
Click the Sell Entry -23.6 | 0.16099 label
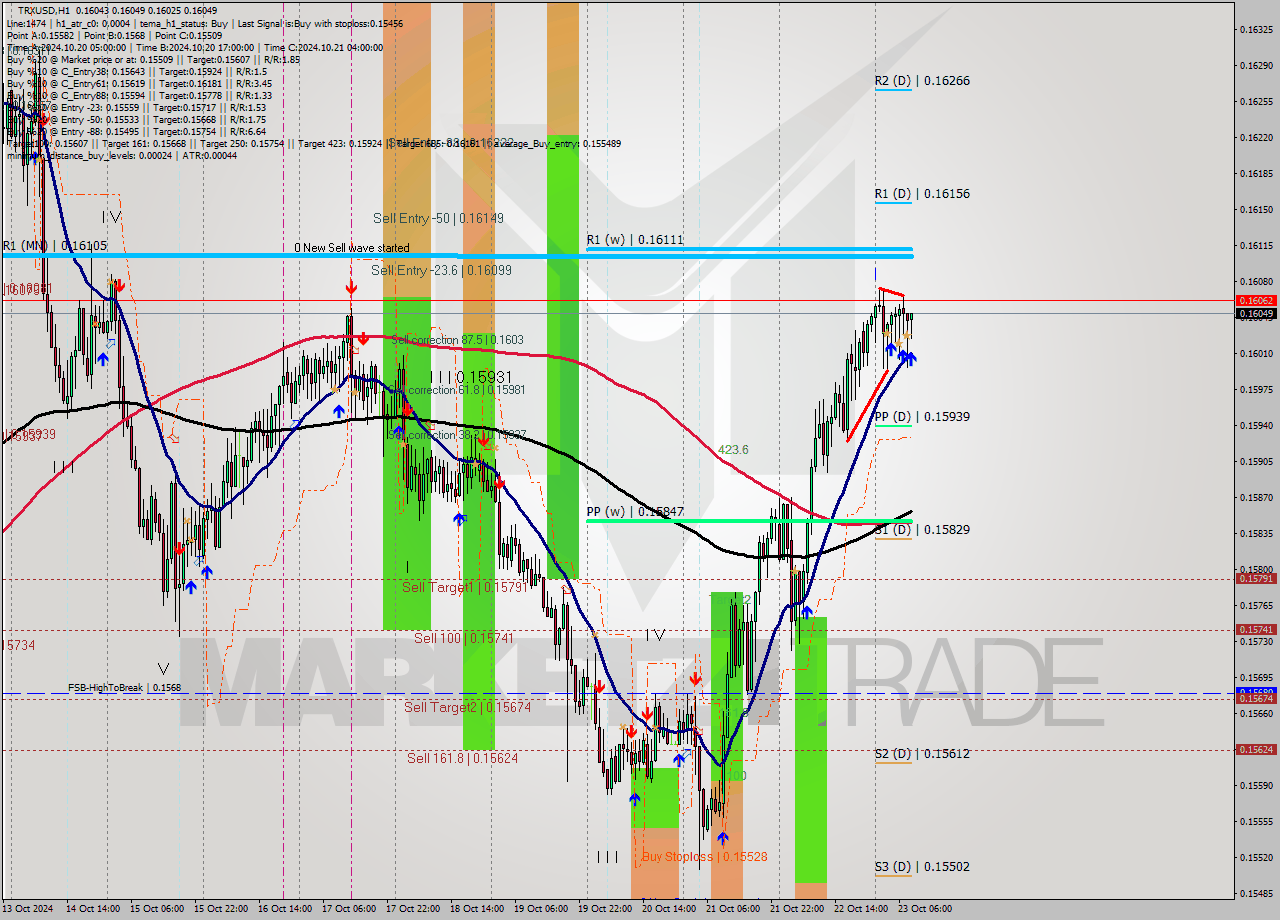tap(441, 270)
